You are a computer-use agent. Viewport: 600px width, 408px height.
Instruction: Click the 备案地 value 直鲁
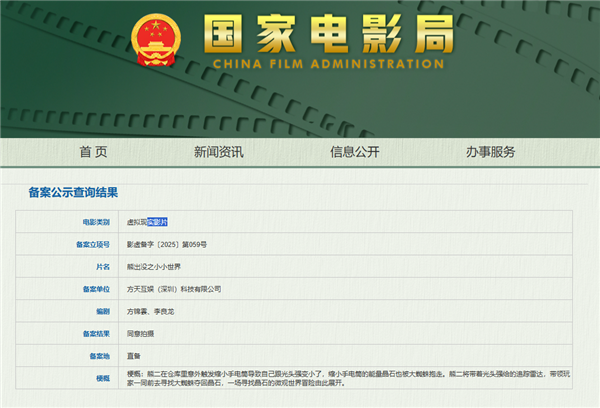134,355
